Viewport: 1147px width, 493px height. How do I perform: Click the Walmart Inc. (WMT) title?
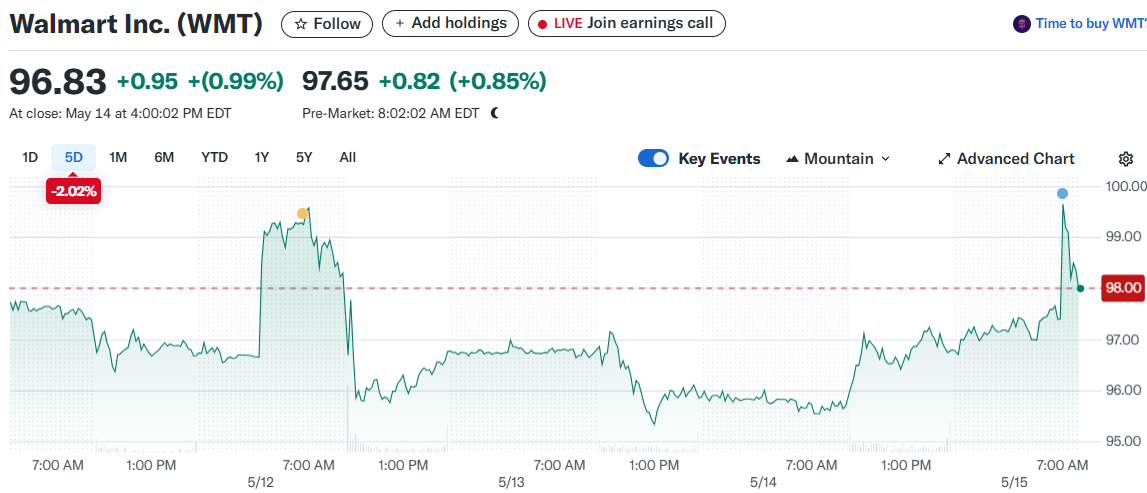tap(136, 23)
